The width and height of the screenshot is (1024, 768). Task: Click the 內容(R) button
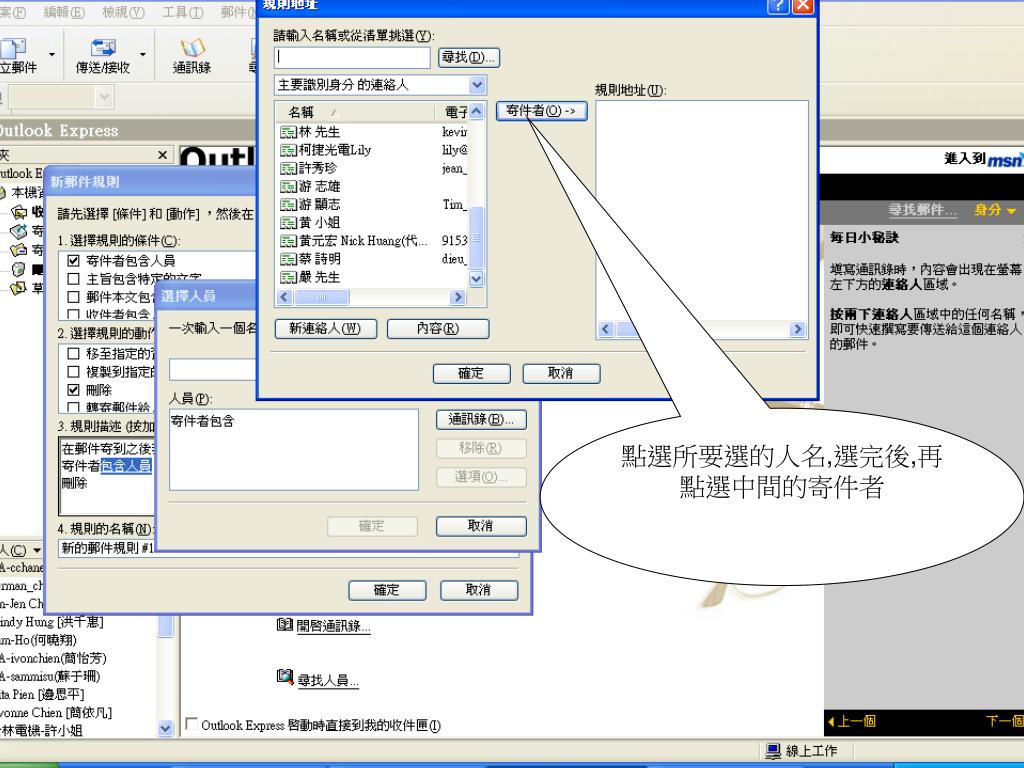pyautogui.click(x=438, y=328)
